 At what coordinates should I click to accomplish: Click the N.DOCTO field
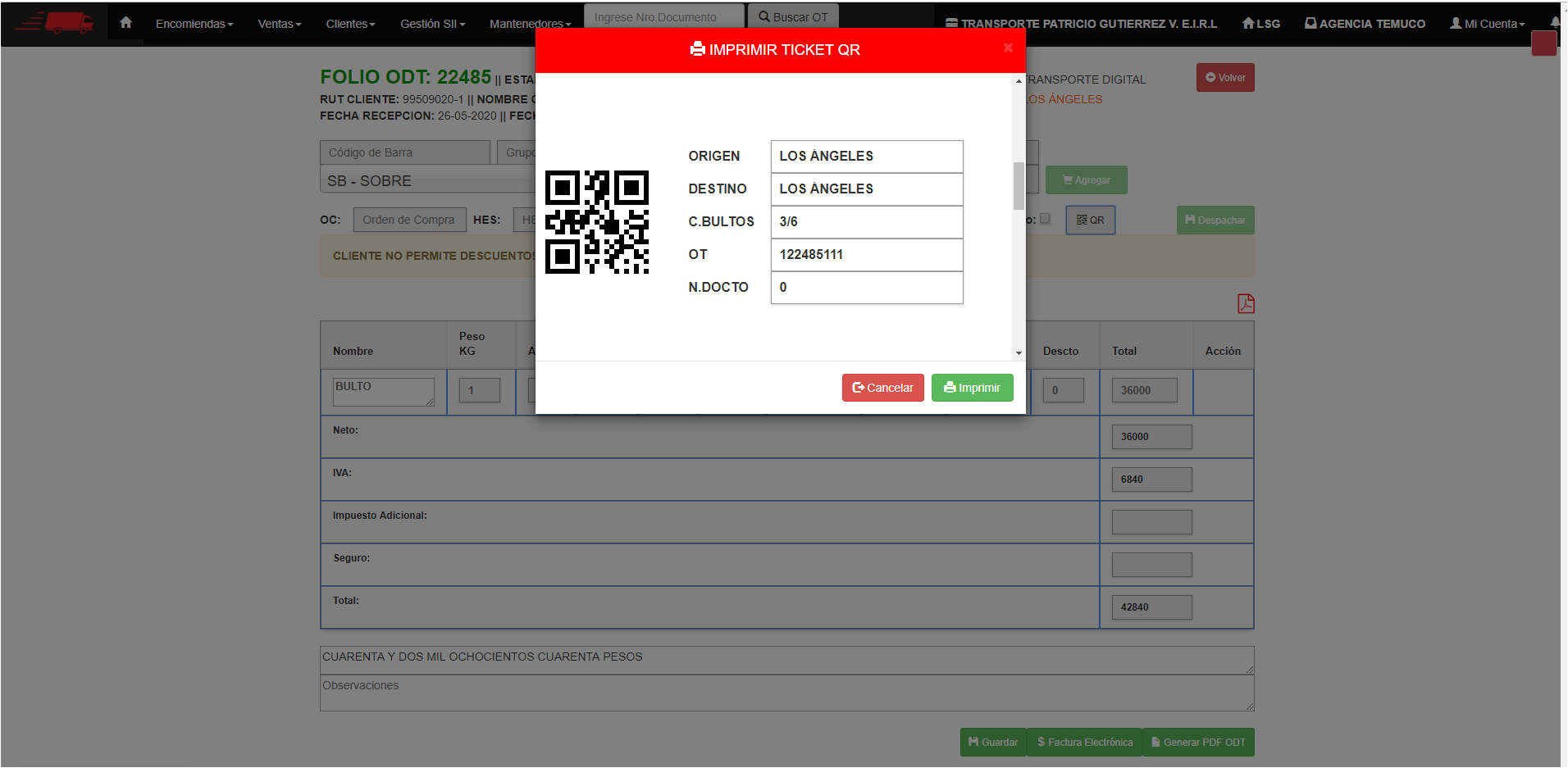point(867,288)
